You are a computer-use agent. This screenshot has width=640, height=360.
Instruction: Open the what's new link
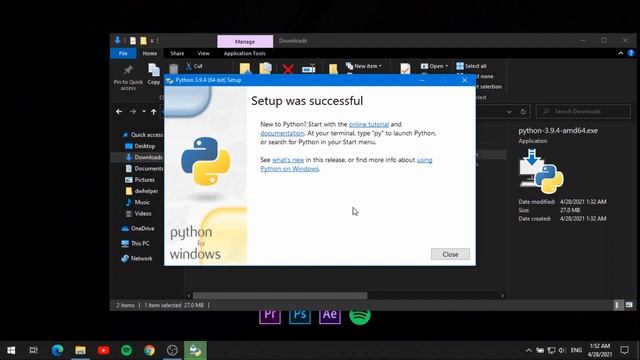(288, 160)
